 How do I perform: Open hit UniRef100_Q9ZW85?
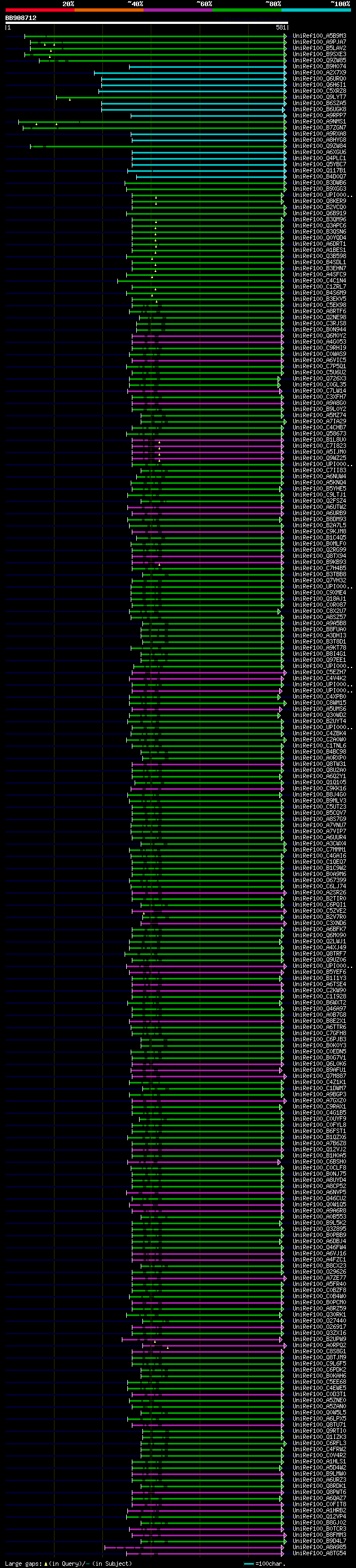[x=319, y=60]
